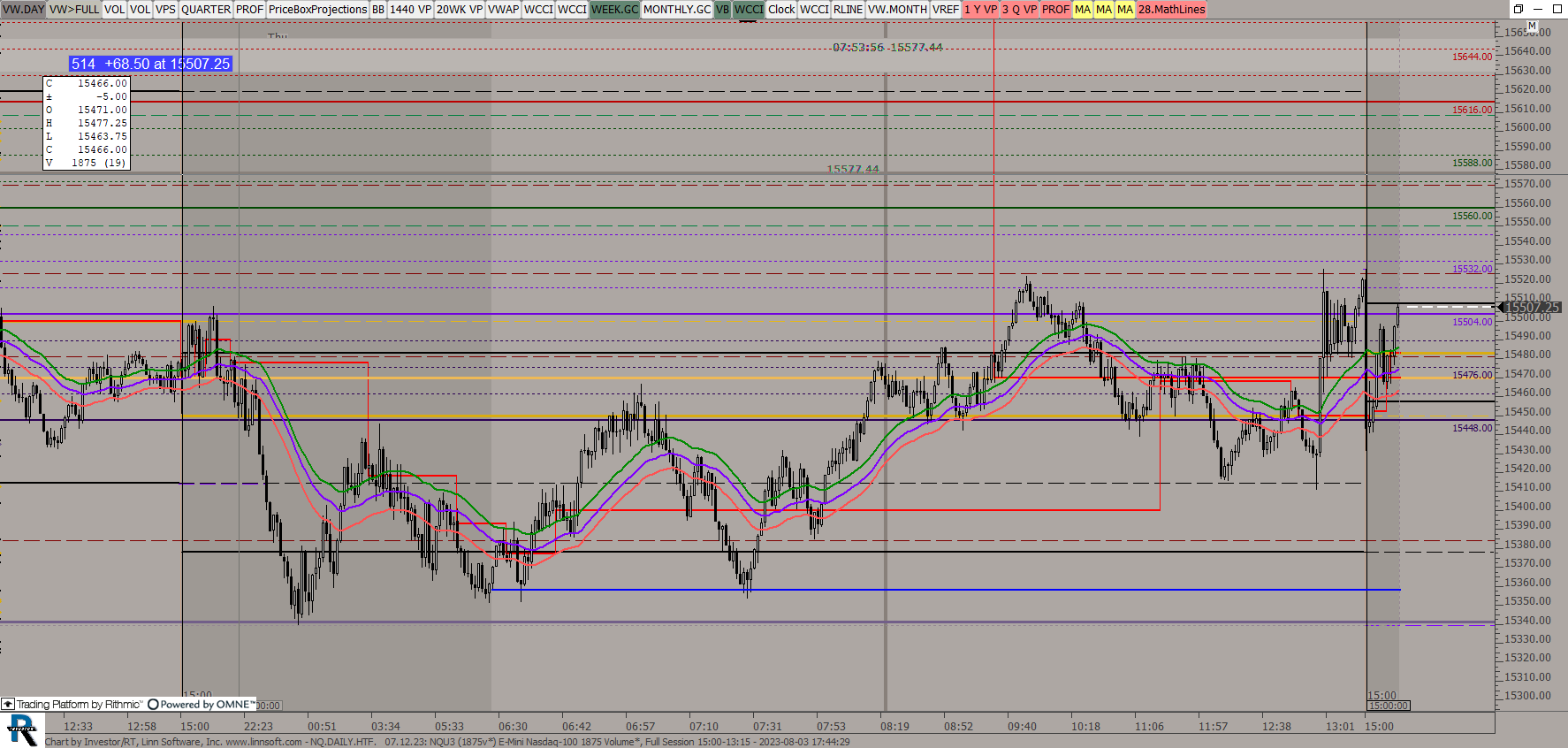Click the OHLC data box showing 15466.00
Viewport: 1568px width, 748px height.
coord(87,123)
